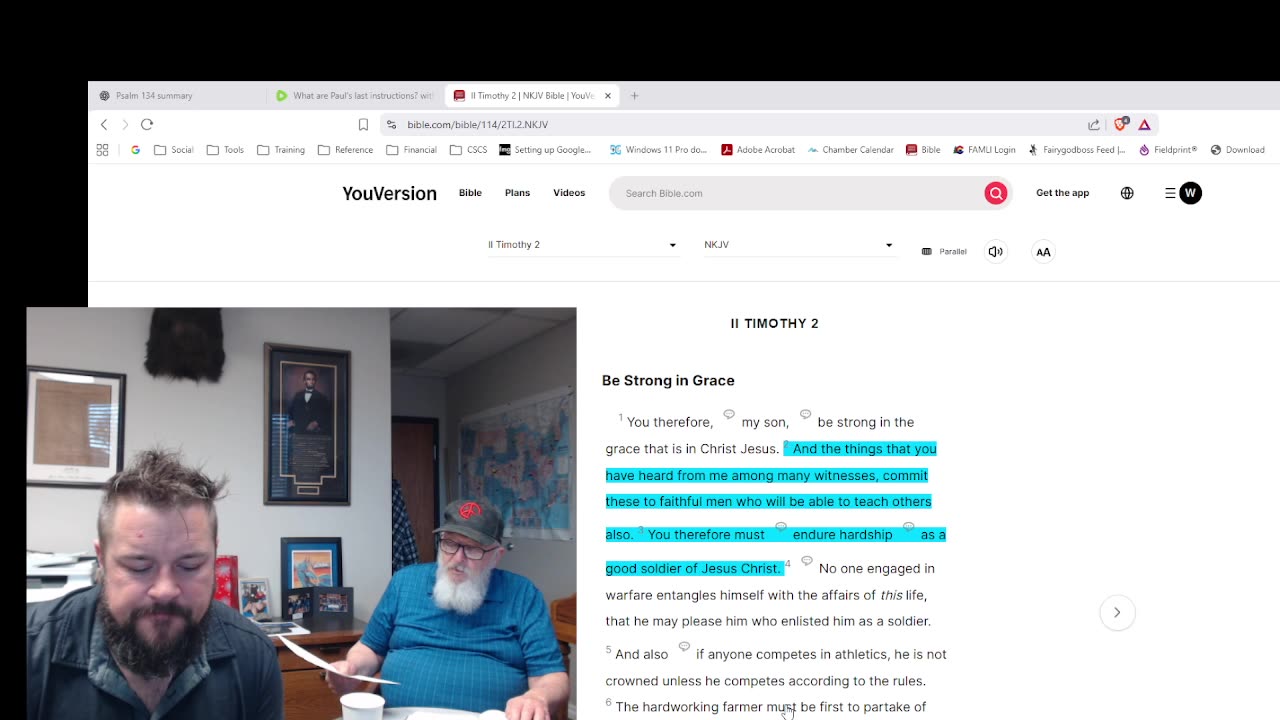Click the Get the app button
Screen dimensions: 1280x720
tap(1062, 193)
